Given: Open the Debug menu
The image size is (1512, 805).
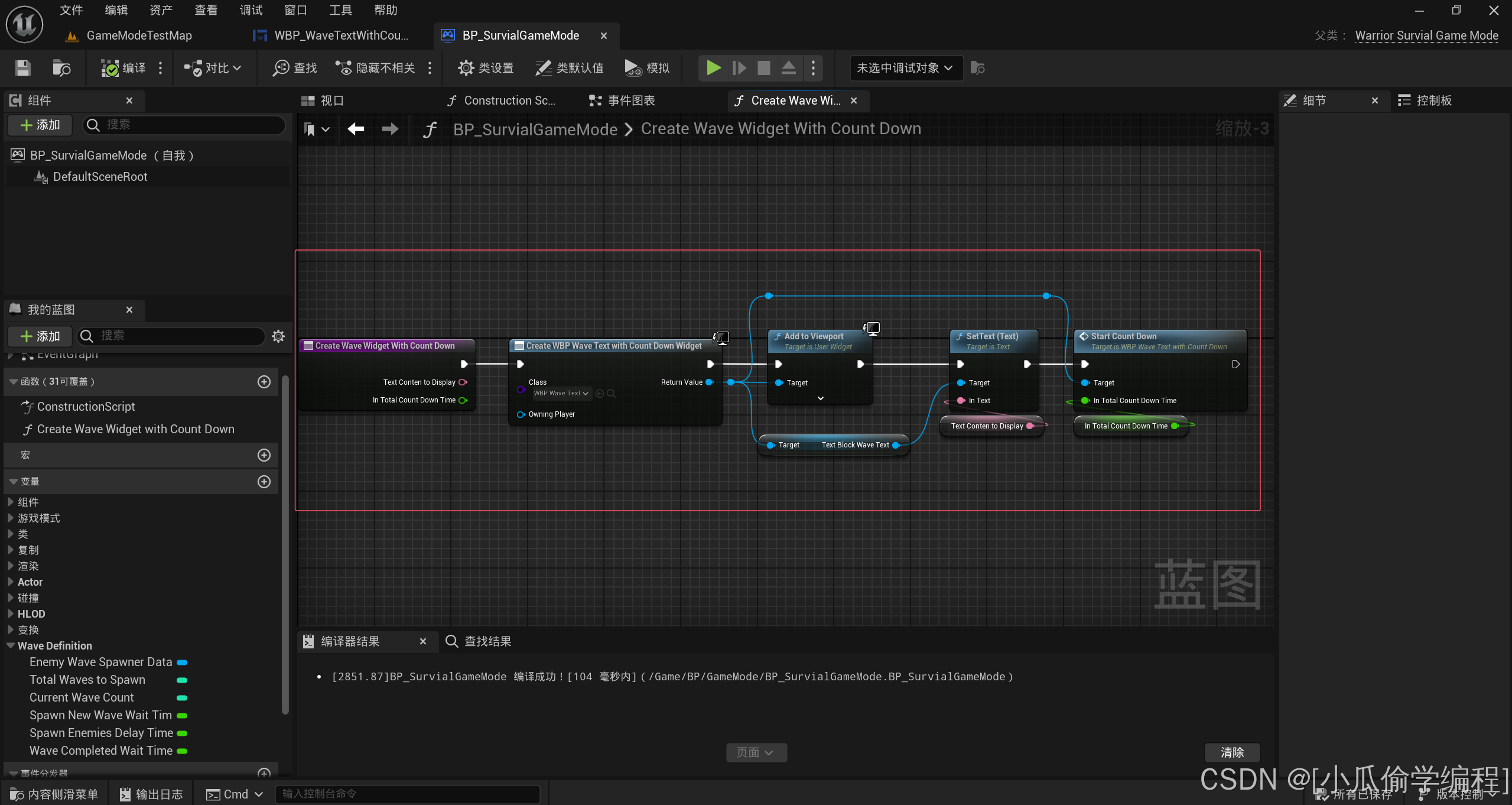Looking at the screenshot, I should point(251,10).
